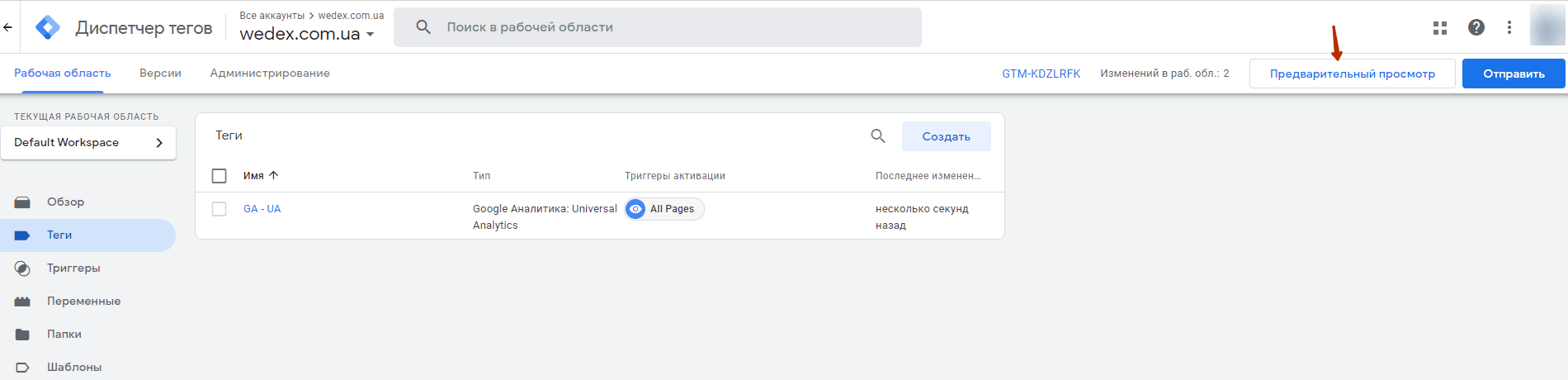
Task: Switch to Версии tab
Action: (x=160, y=74)
